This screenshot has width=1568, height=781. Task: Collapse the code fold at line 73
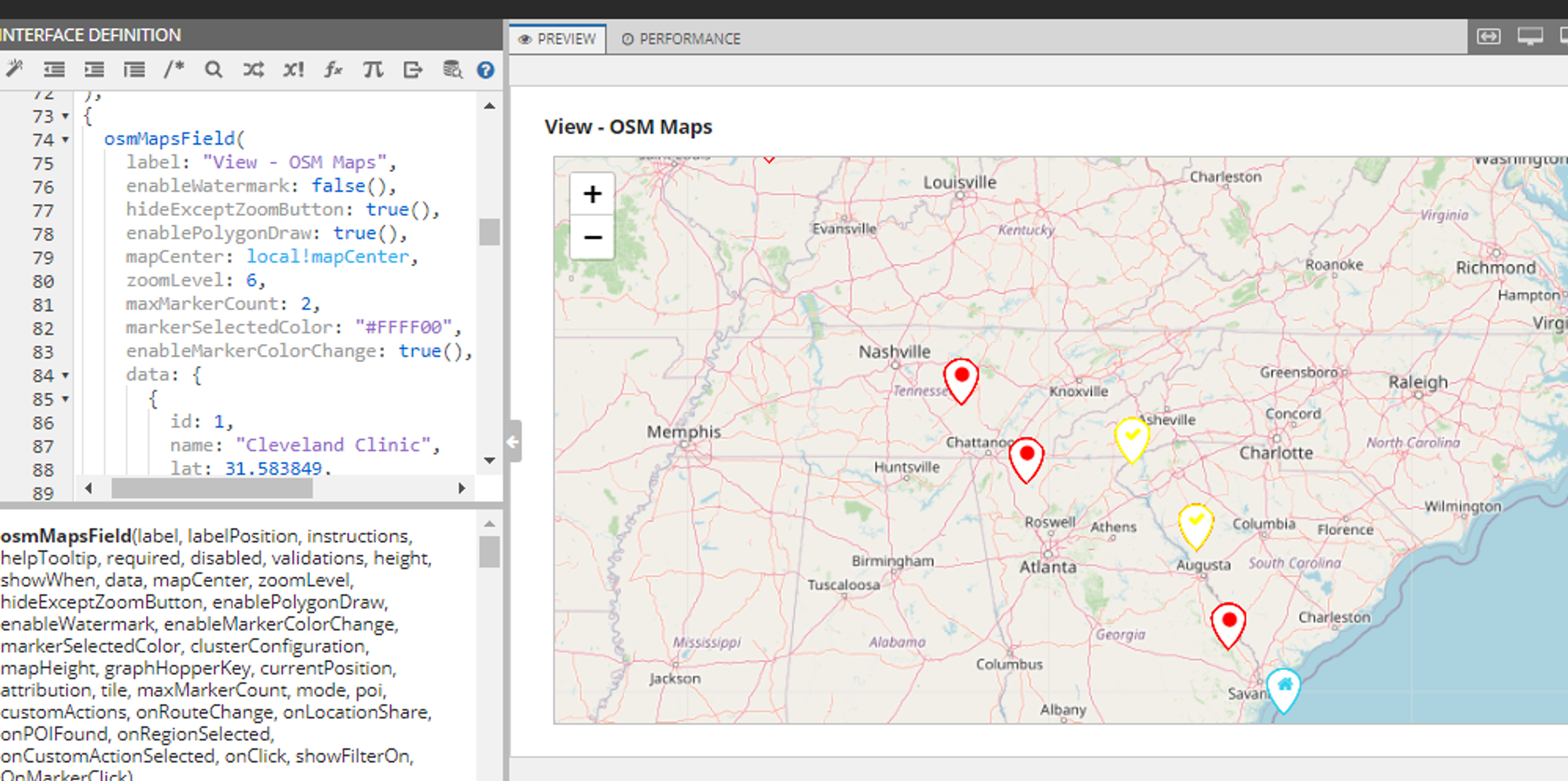(x=65, y=116)
